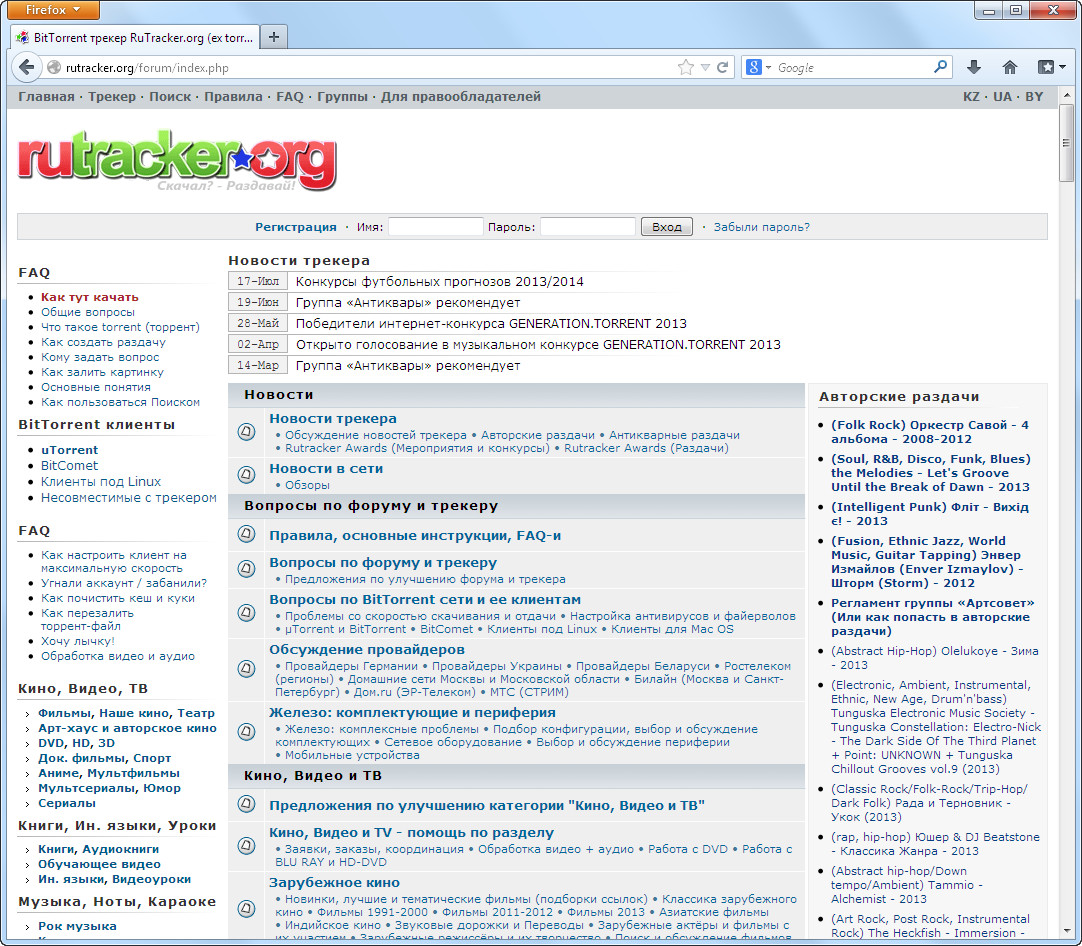Open the UA mirror link

click(1002, 97)
